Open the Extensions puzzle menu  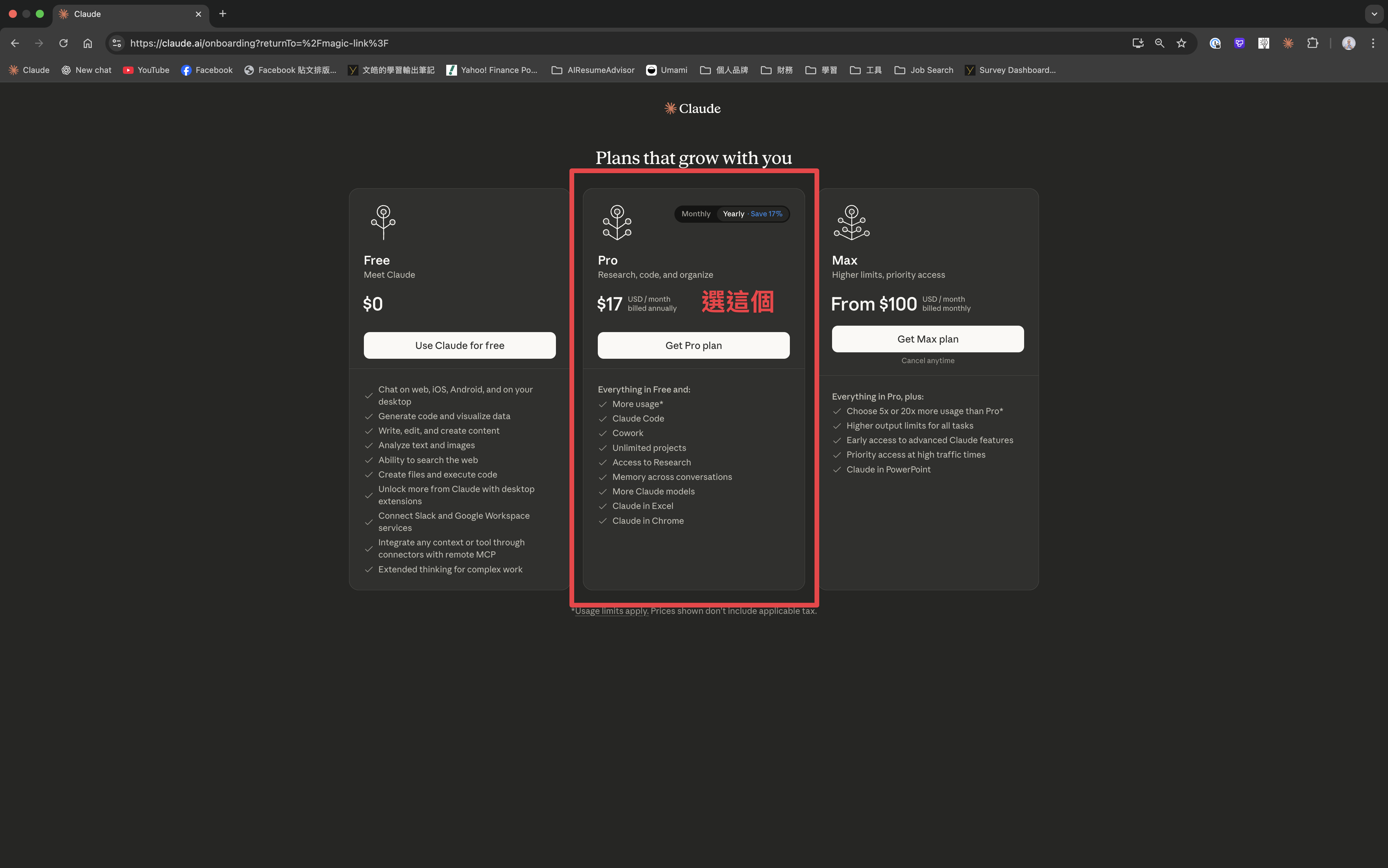click(x=1312, y=43)
